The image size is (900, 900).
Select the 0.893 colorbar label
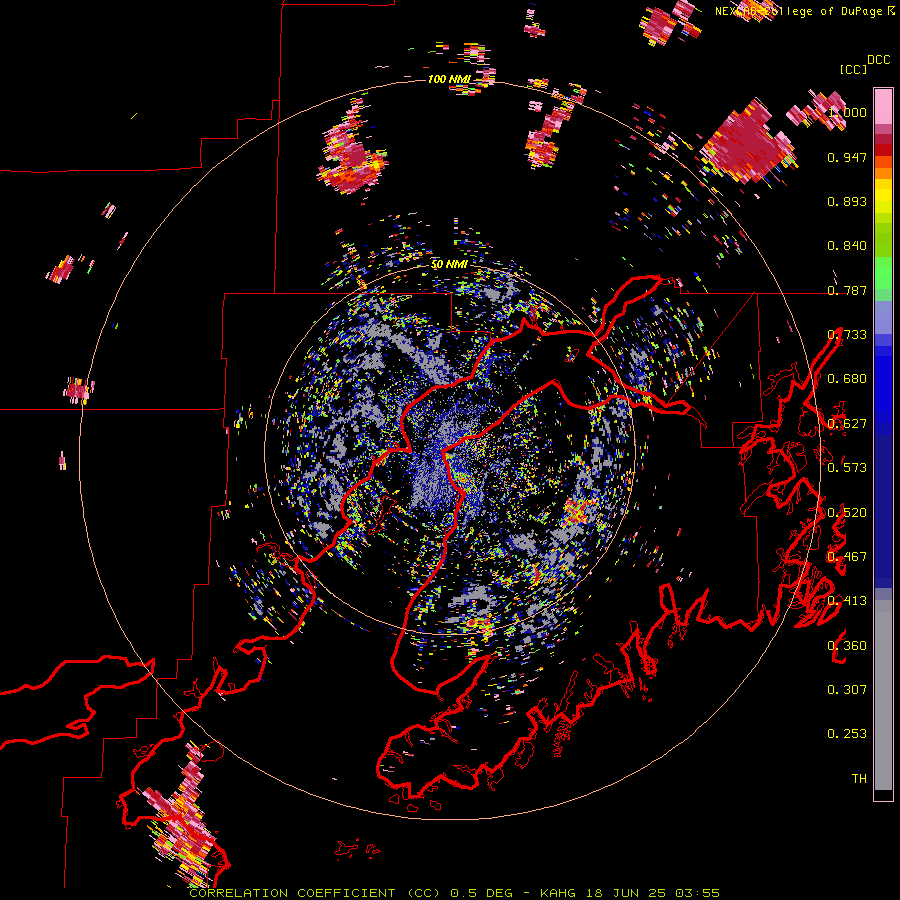coord(847,201)
